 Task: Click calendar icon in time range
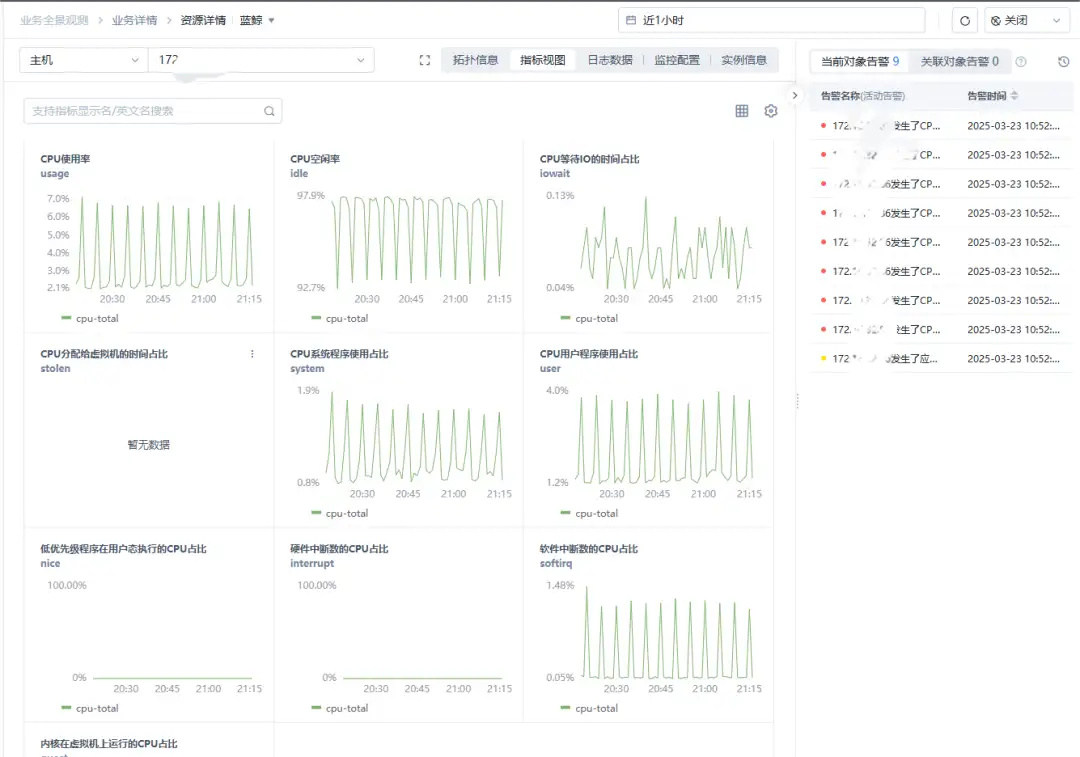coord(630,21)
